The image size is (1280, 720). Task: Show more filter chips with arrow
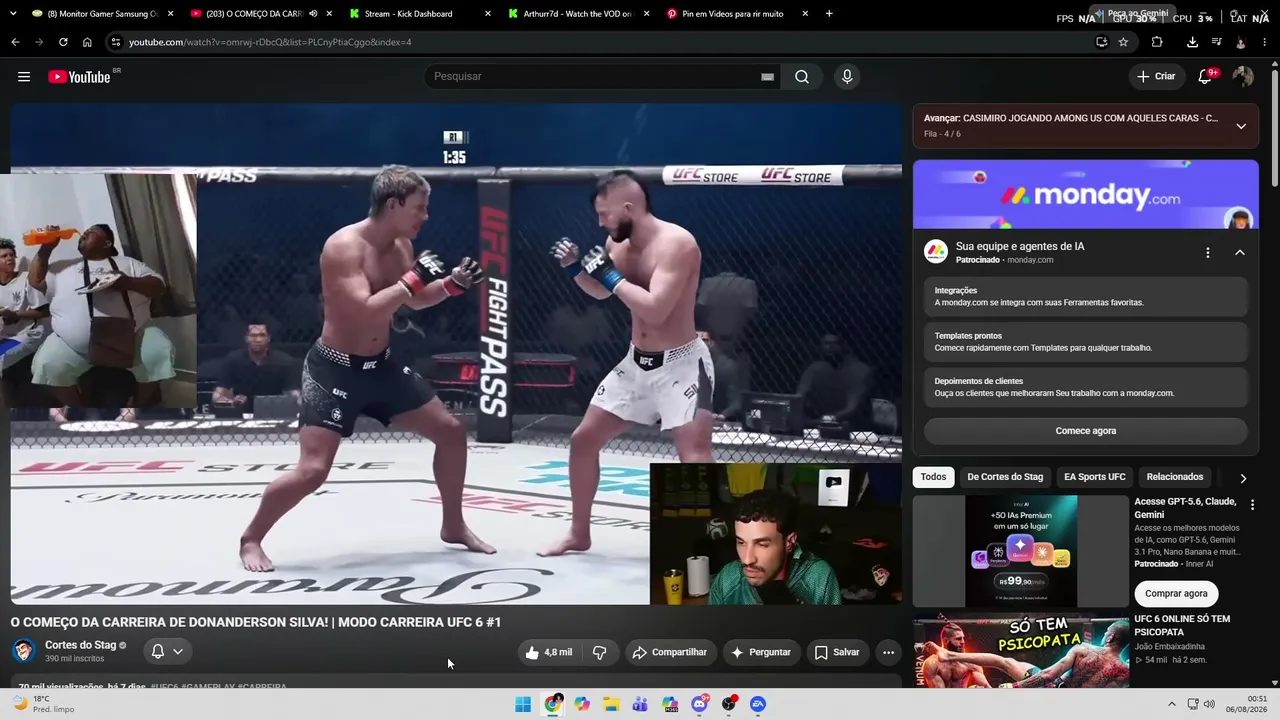click(1243, 478)
